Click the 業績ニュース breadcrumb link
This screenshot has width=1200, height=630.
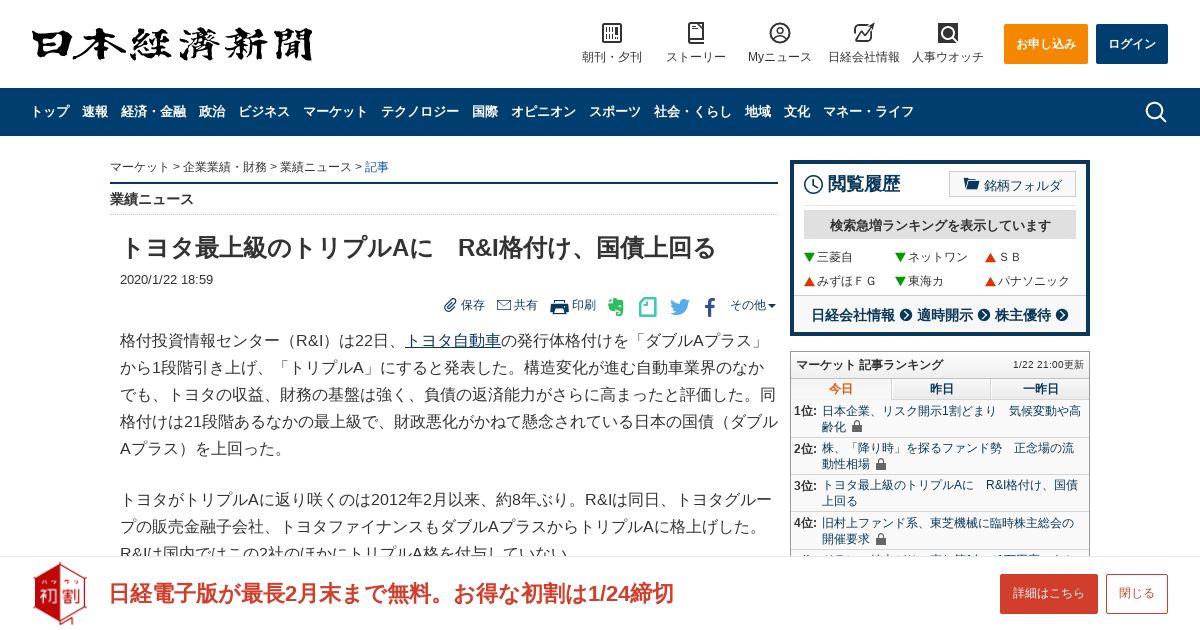(316, 167)
